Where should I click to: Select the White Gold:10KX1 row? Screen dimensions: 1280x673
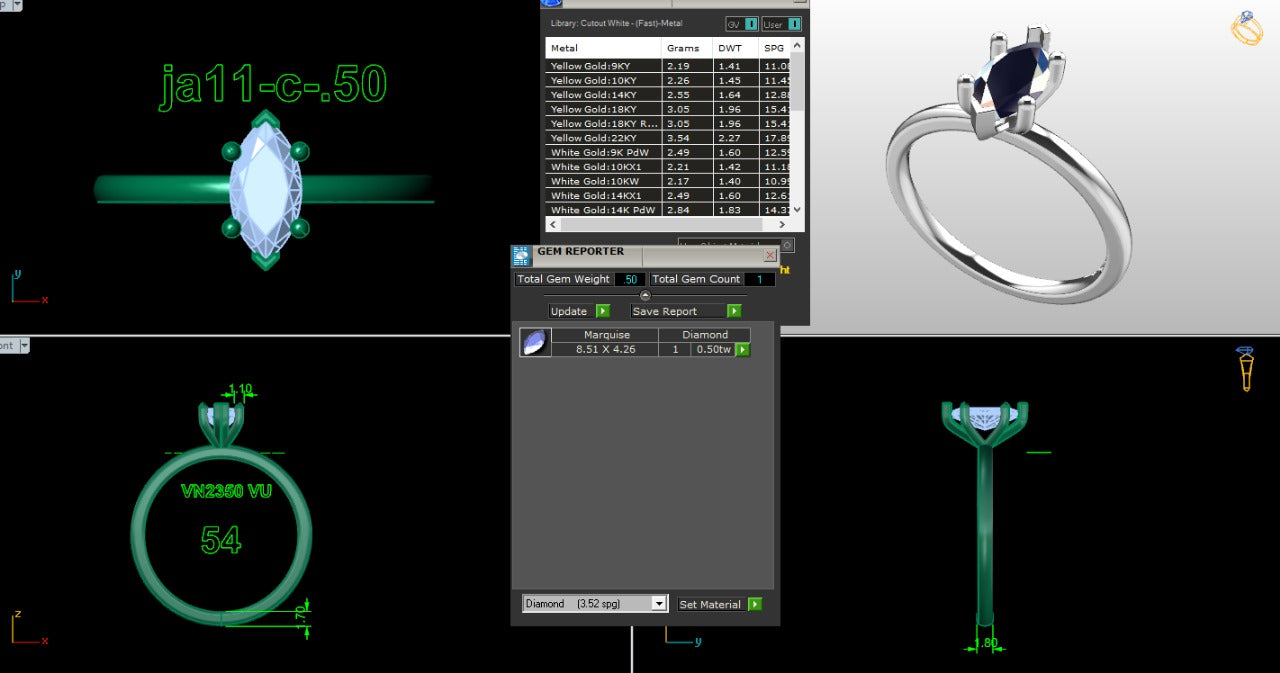point(668,167)
